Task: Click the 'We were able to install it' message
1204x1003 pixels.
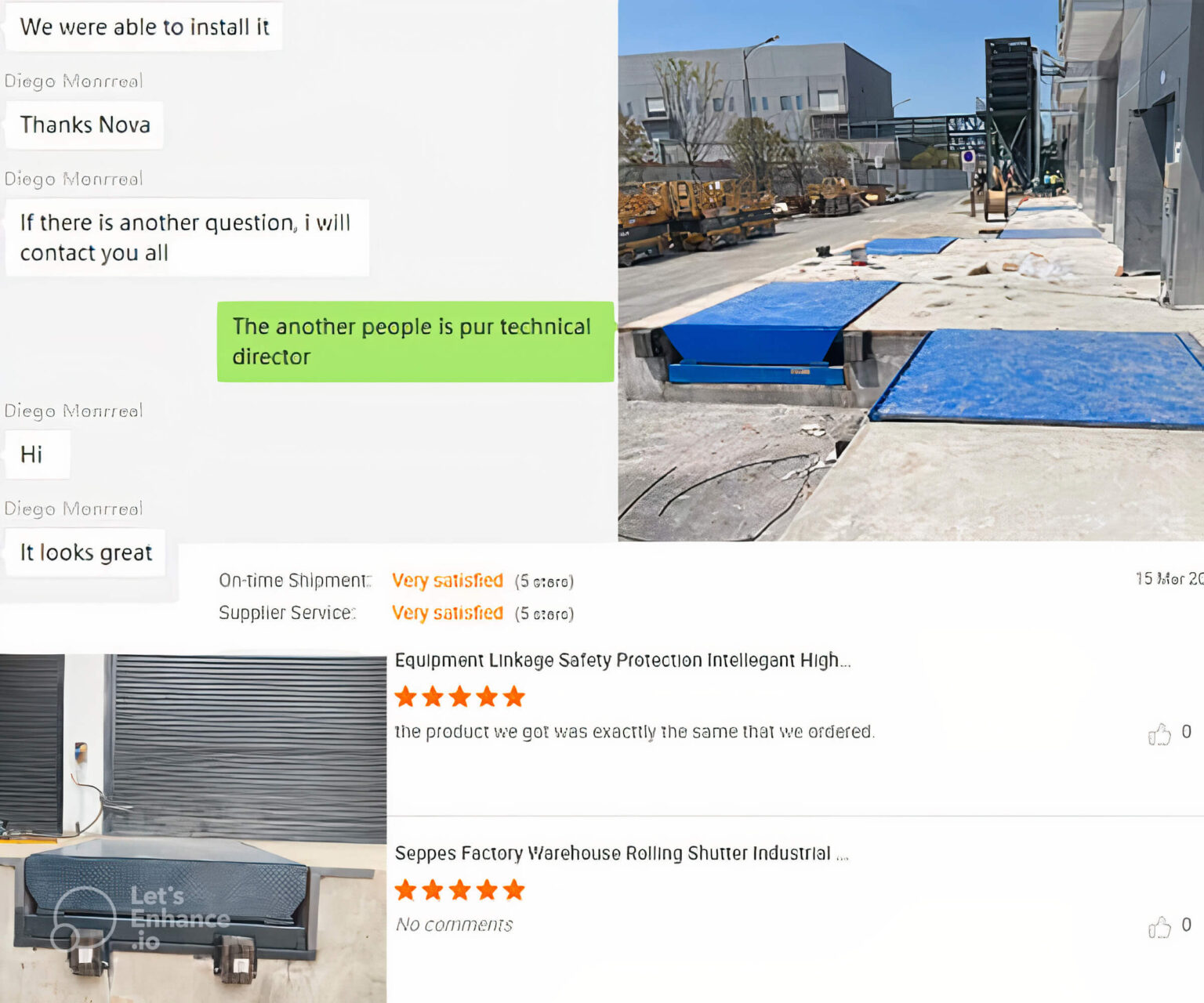Action: point(143,27)
